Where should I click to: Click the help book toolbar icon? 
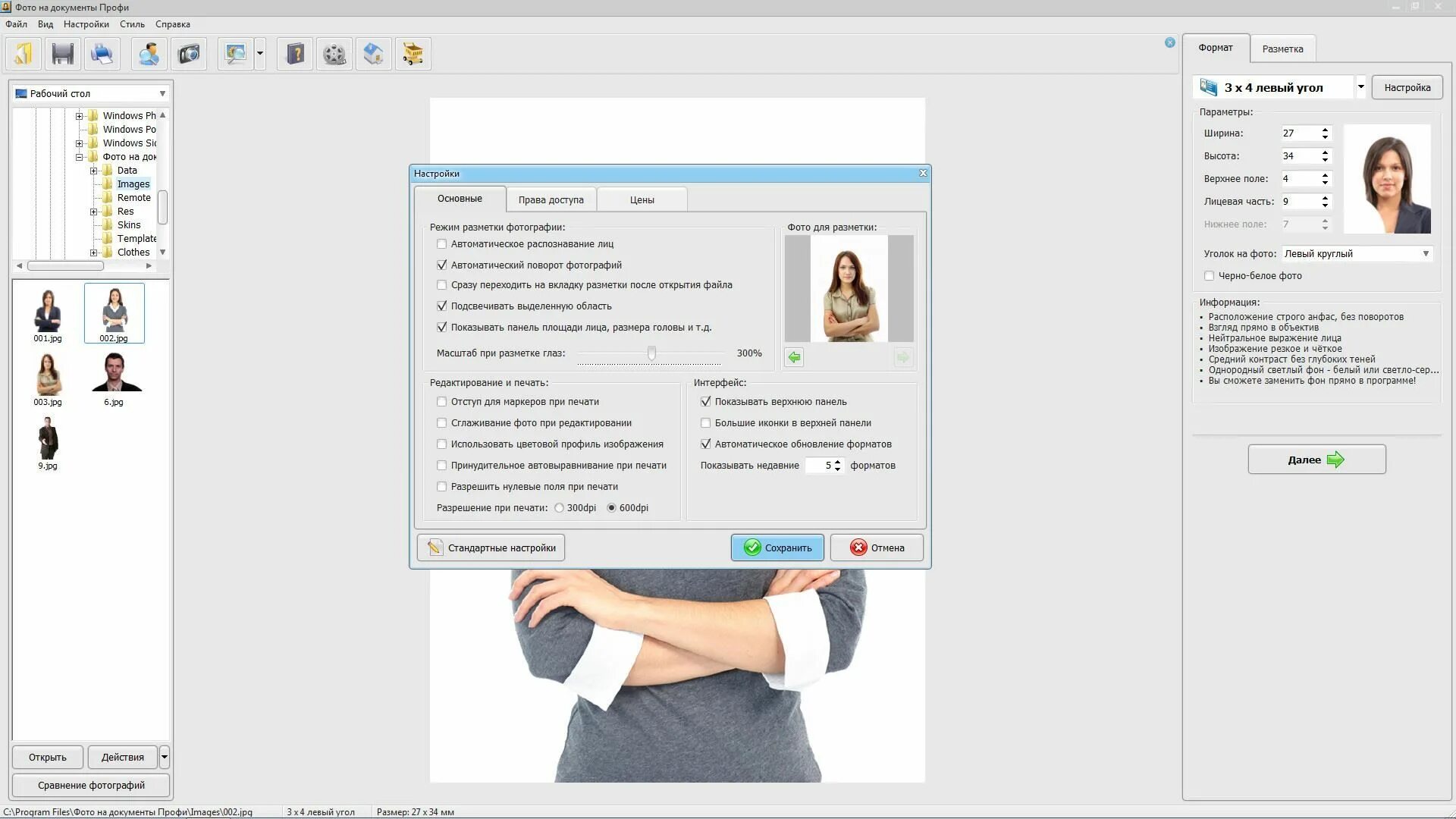pos(295,54)
